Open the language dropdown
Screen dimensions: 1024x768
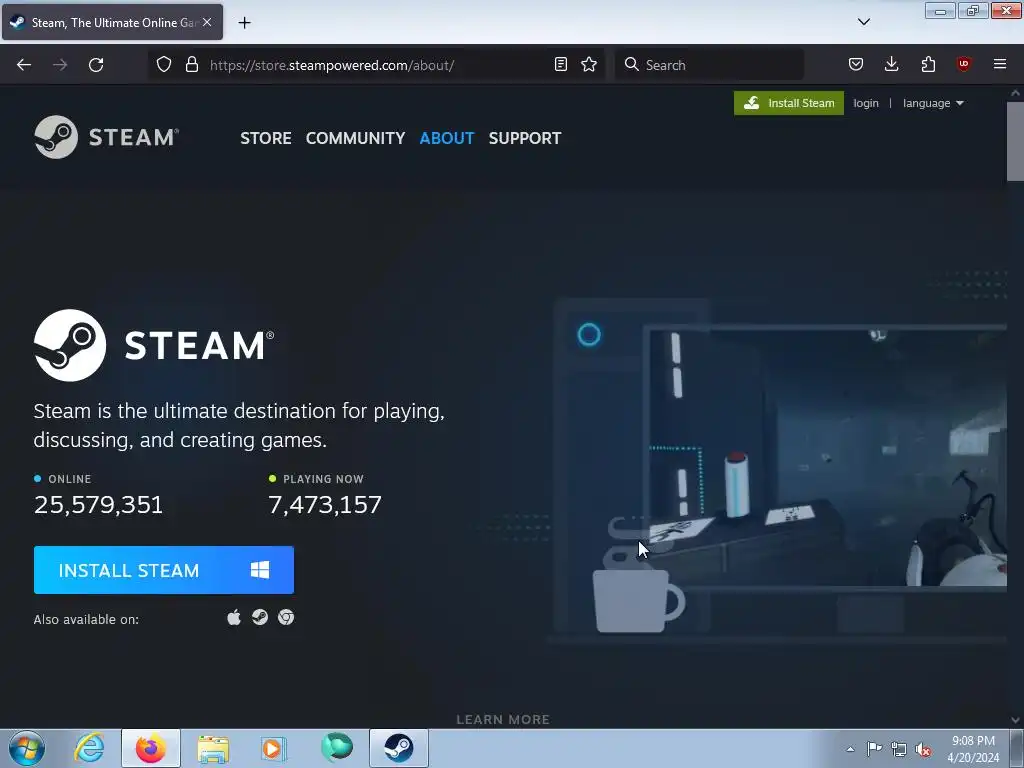click(933, 103)
